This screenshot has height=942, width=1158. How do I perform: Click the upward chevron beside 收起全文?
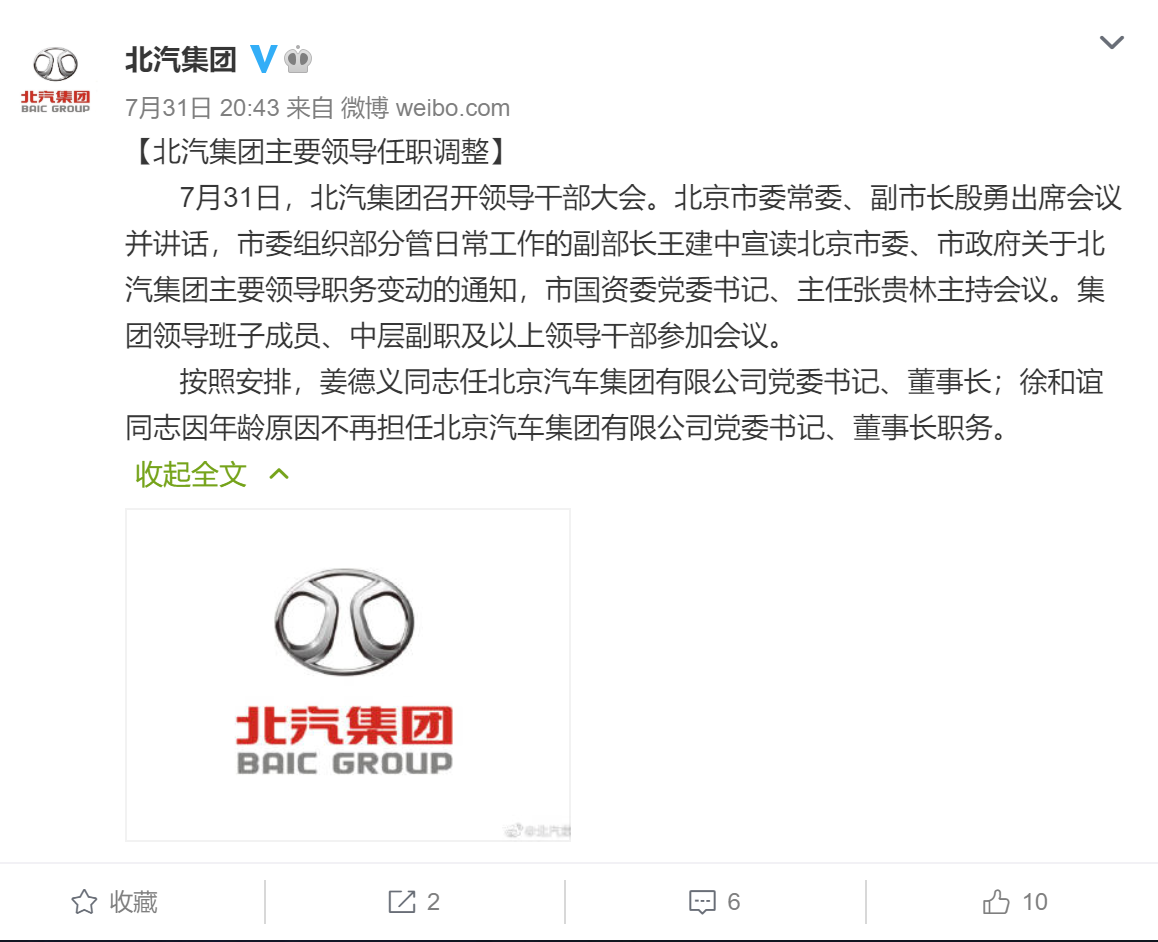279,474
